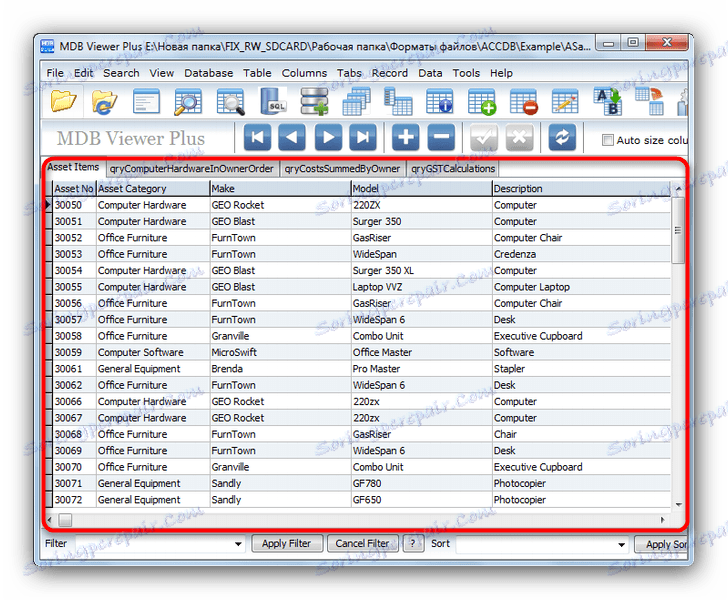Click the rename A-to-B icon
The height and width of the screenshot is (600, 728).
tap(607, 101)
